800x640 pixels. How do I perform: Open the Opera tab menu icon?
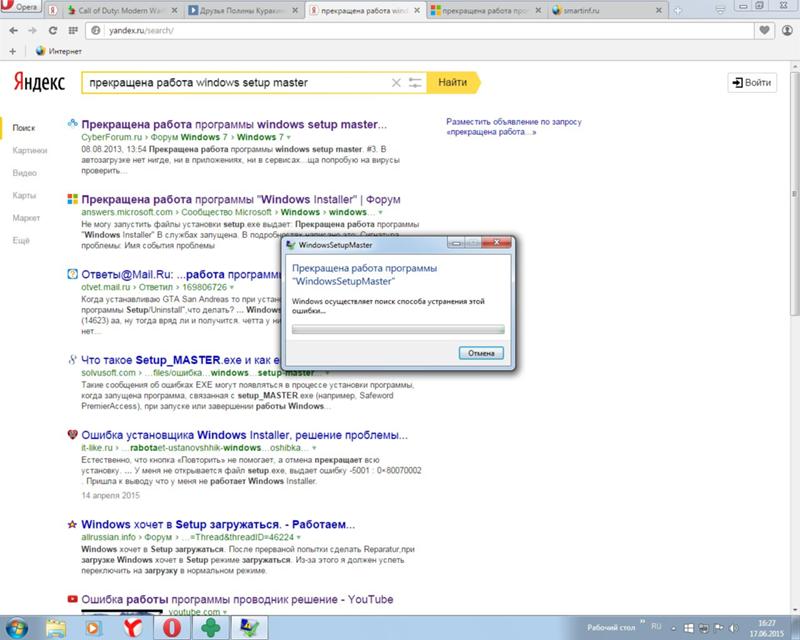[x=720, y=10]
